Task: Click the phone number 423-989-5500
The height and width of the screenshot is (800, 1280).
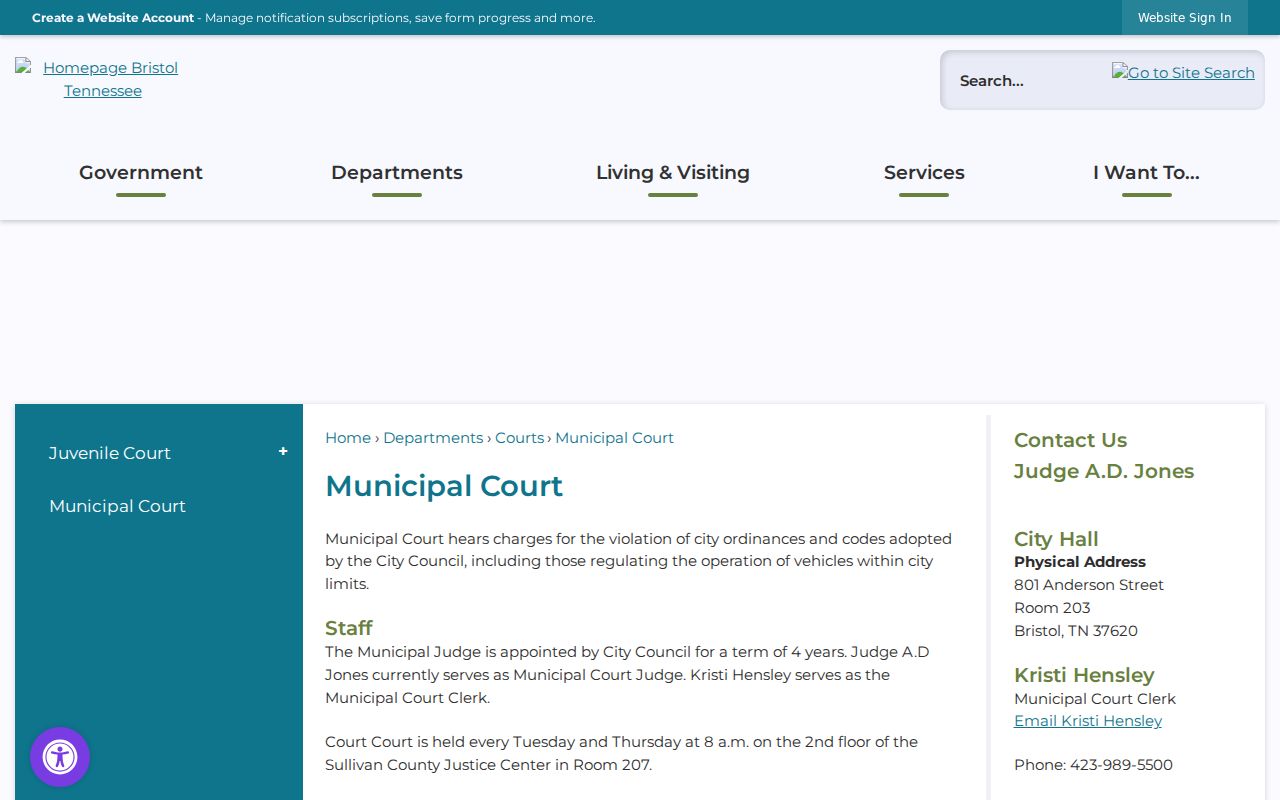Action: [x=1121, y=765]
